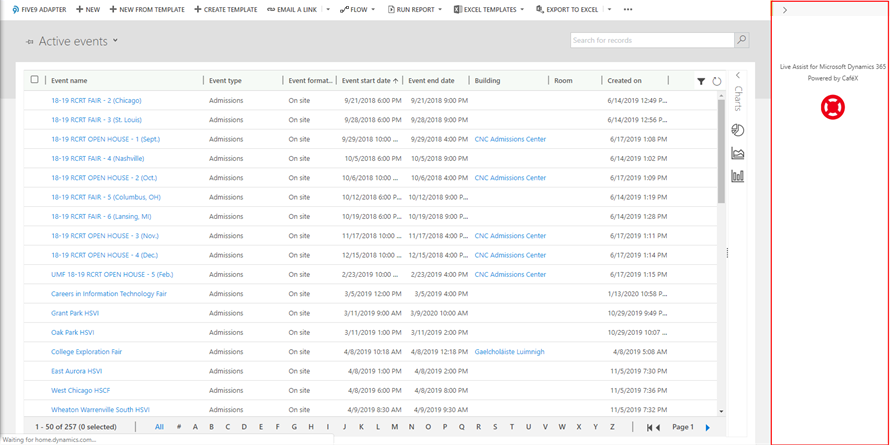Open the Active events view dropdown
Screen dimensions: 890x445
[116, 41]
